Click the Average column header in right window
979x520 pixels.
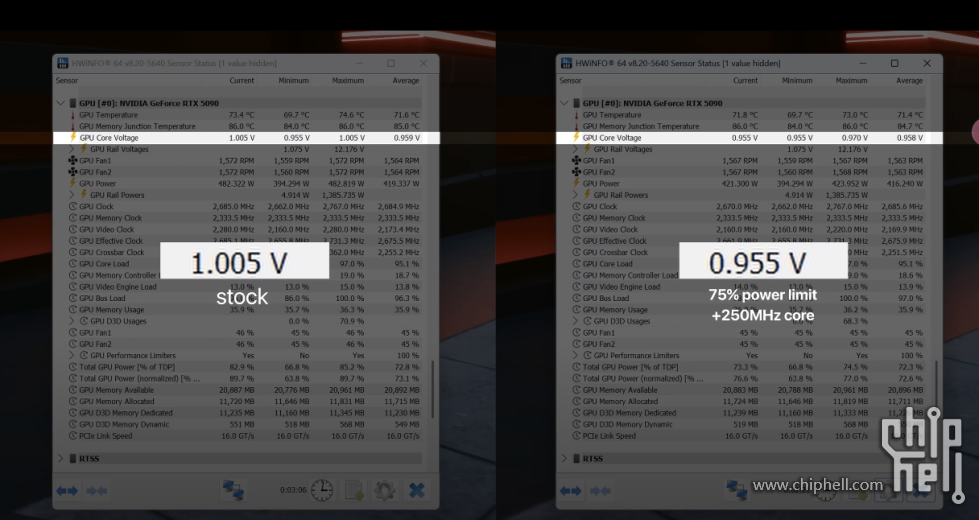coord(909,81)
